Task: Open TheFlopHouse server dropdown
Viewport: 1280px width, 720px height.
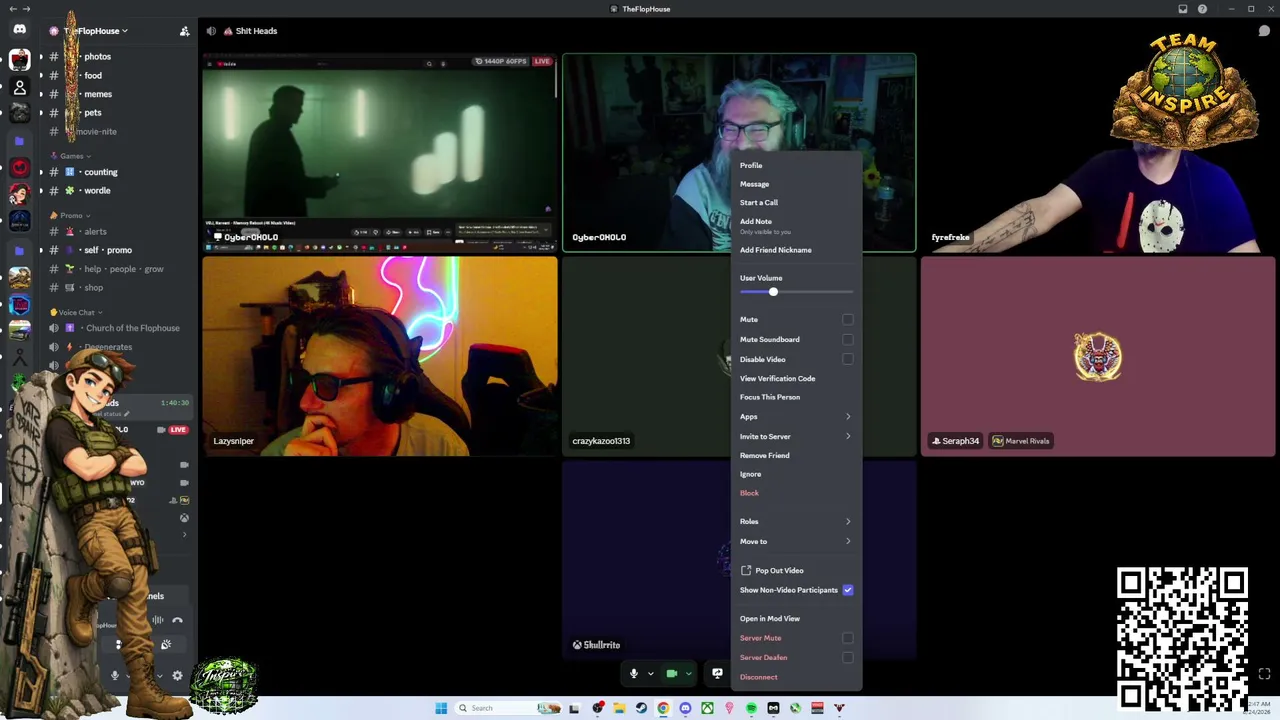Action: coord(96,31)
